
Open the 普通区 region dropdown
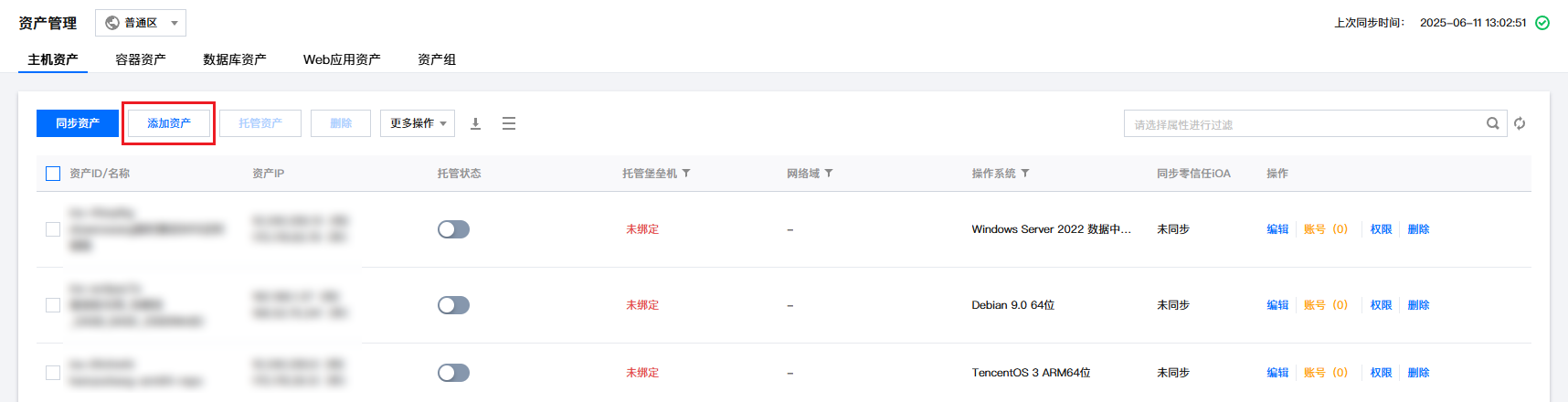(x=141, y=23)
